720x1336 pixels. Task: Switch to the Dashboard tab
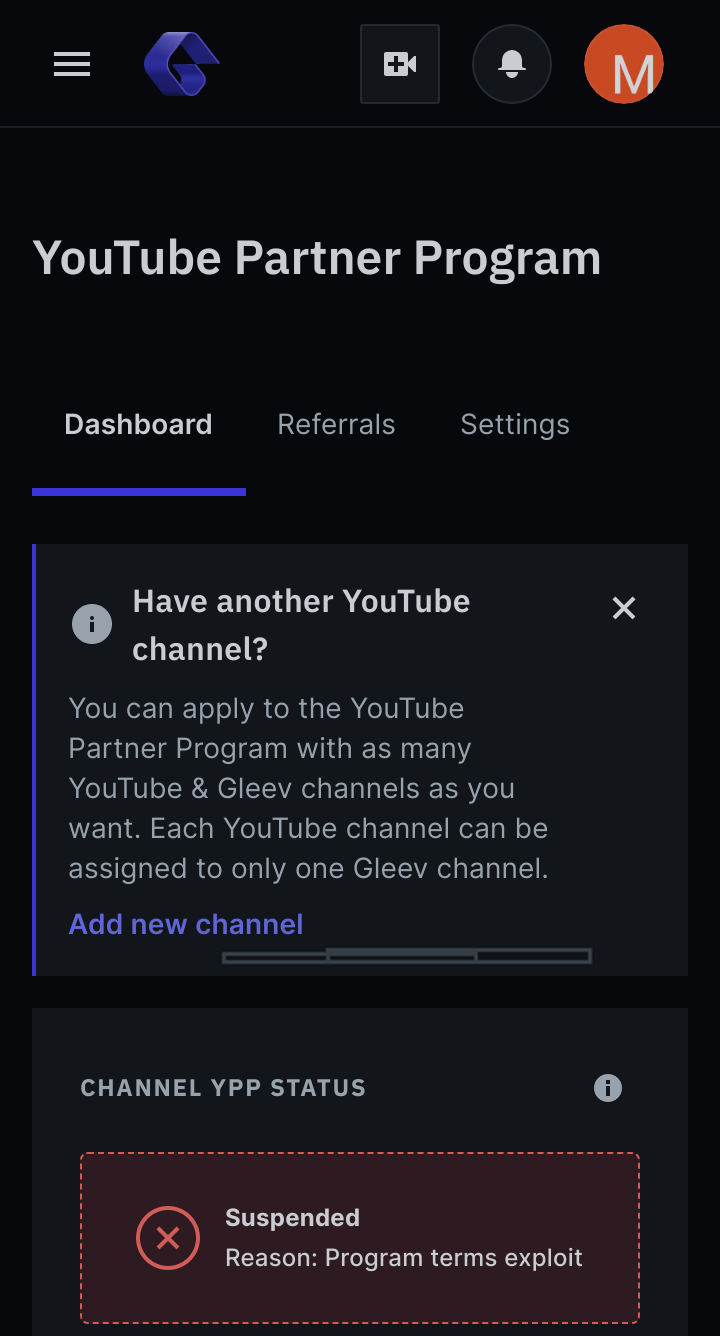(x=138, y=424)
